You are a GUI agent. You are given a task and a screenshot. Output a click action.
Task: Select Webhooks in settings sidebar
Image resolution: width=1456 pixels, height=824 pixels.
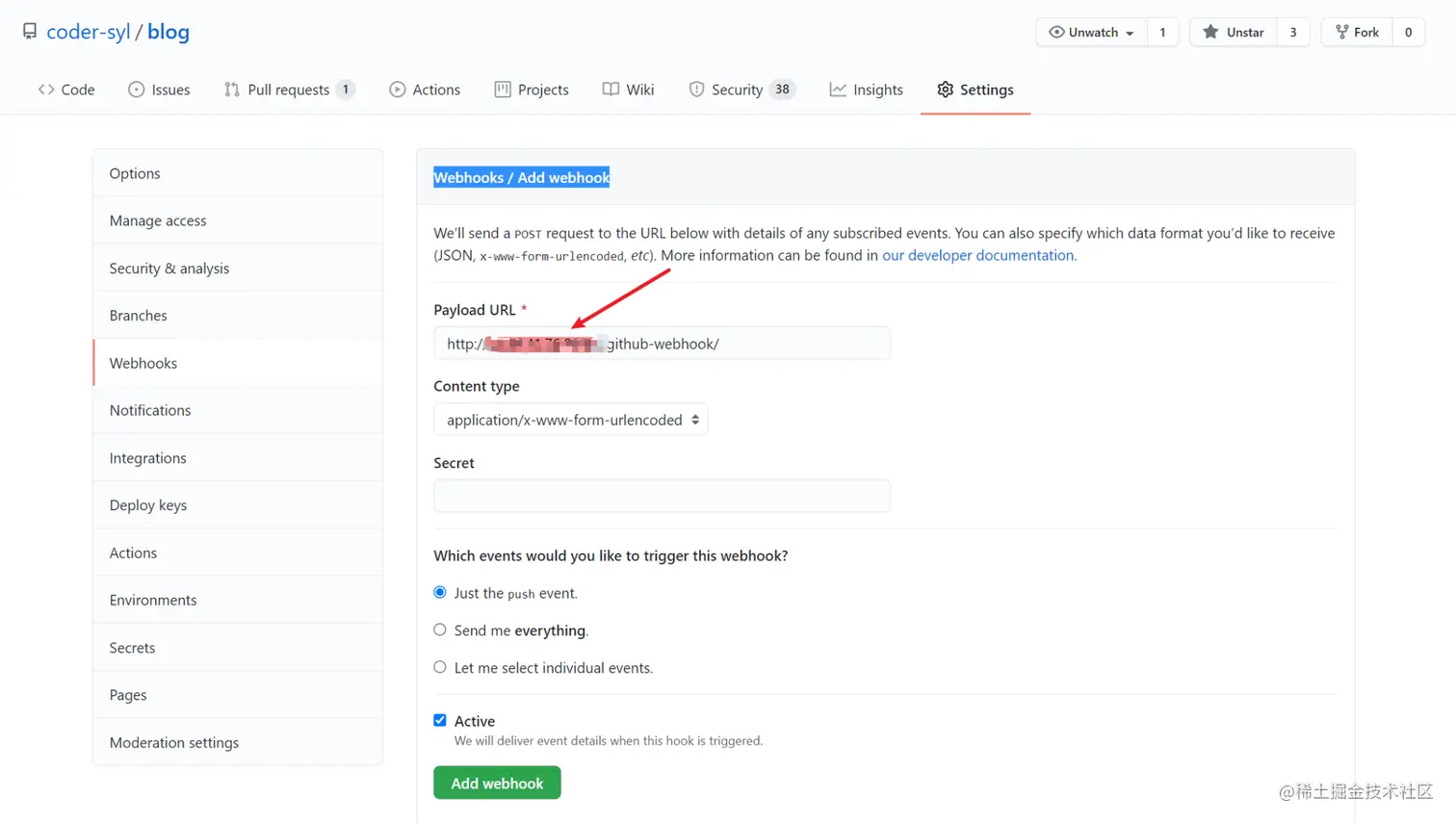click(x=238, y=363)
